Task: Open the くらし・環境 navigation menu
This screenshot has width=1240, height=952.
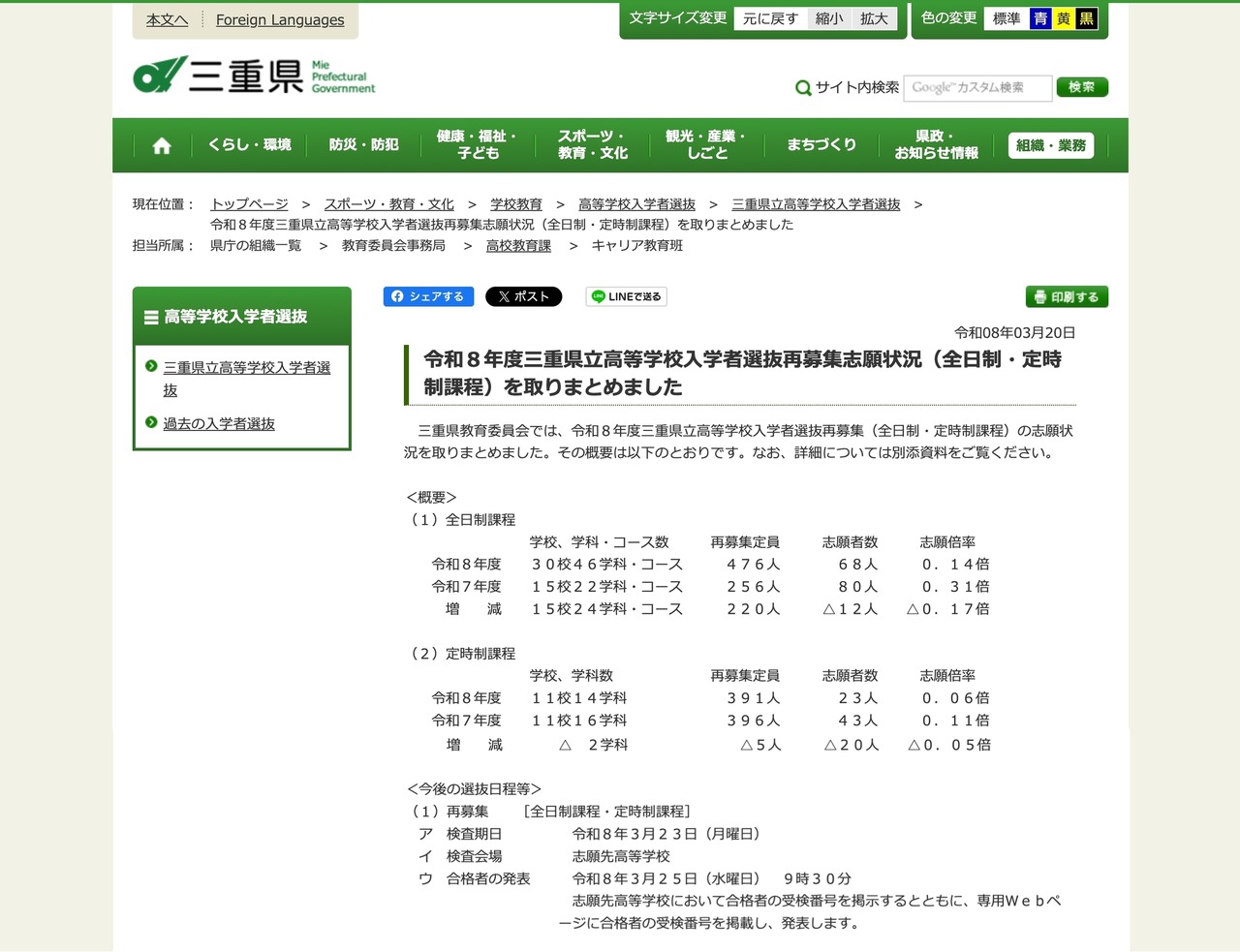Action: click(248, 144)
